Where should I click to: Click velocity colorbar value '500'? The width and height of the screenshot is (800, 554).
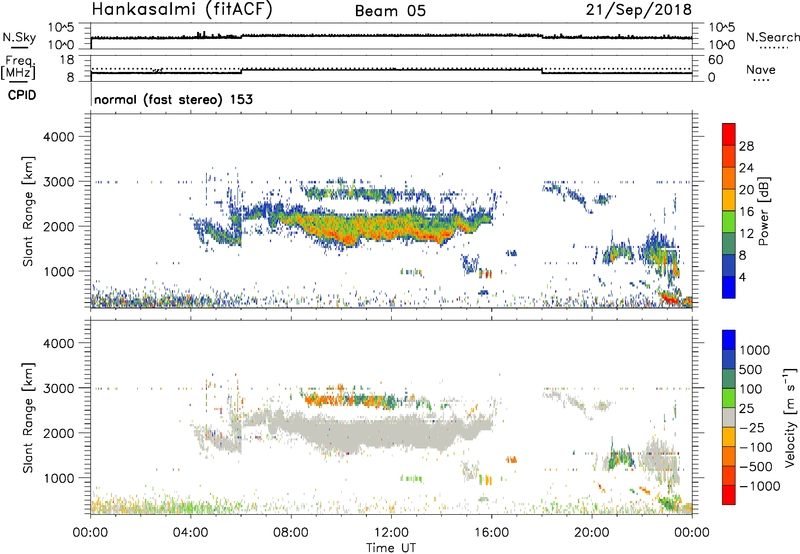751,370
